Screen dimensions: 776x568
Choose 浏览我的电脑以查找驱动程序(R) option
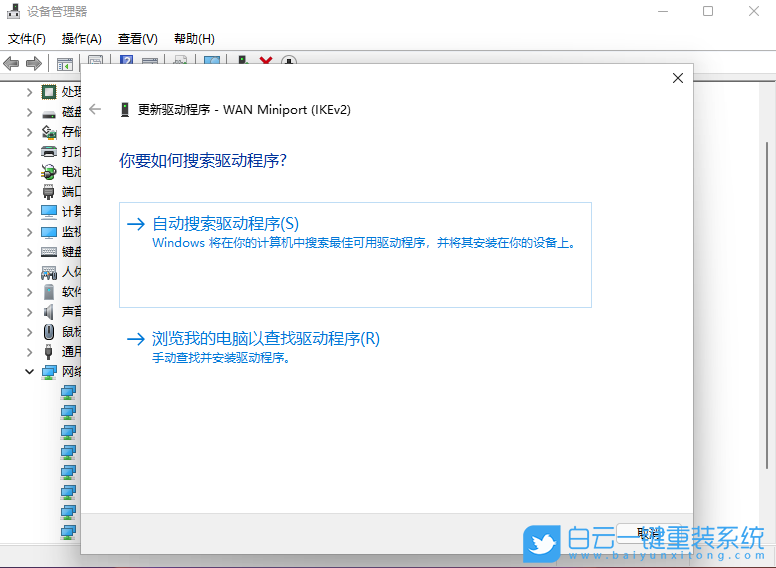pyautogui.click(x=265, y=338)
